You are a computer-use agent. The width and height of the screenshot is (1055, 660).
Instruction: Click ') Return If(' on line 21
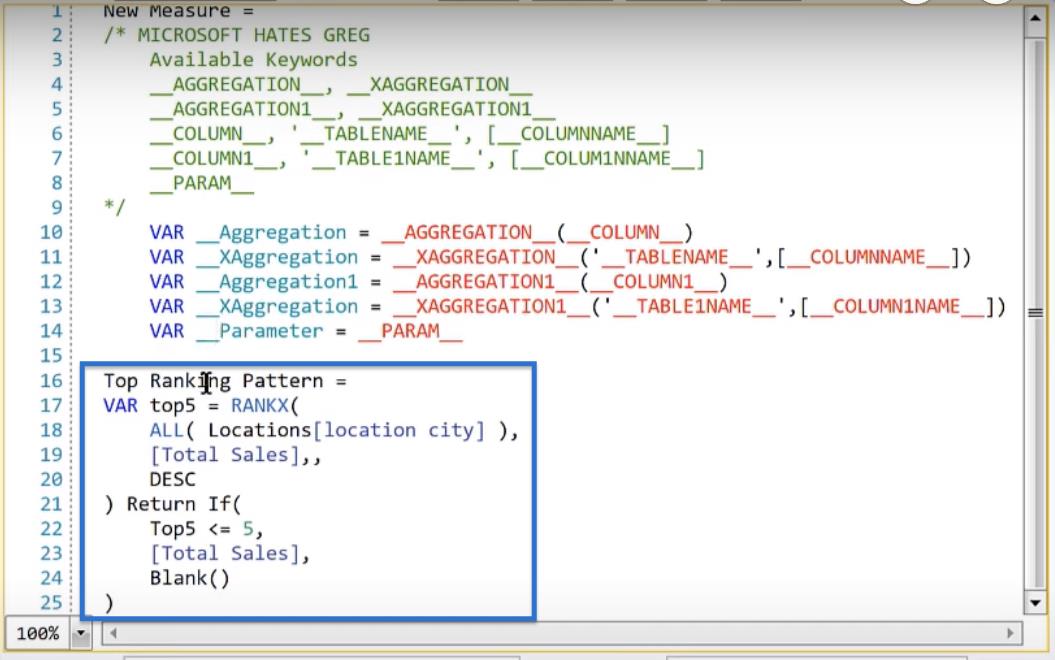[172, 505]
